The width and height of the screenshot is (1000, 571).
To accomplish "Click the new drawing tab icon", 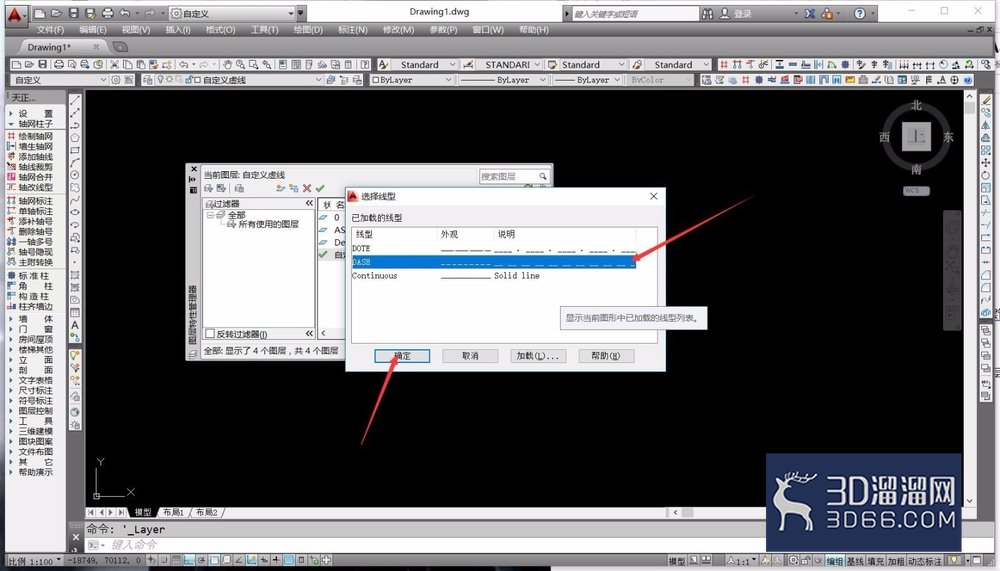I will 120,47.
